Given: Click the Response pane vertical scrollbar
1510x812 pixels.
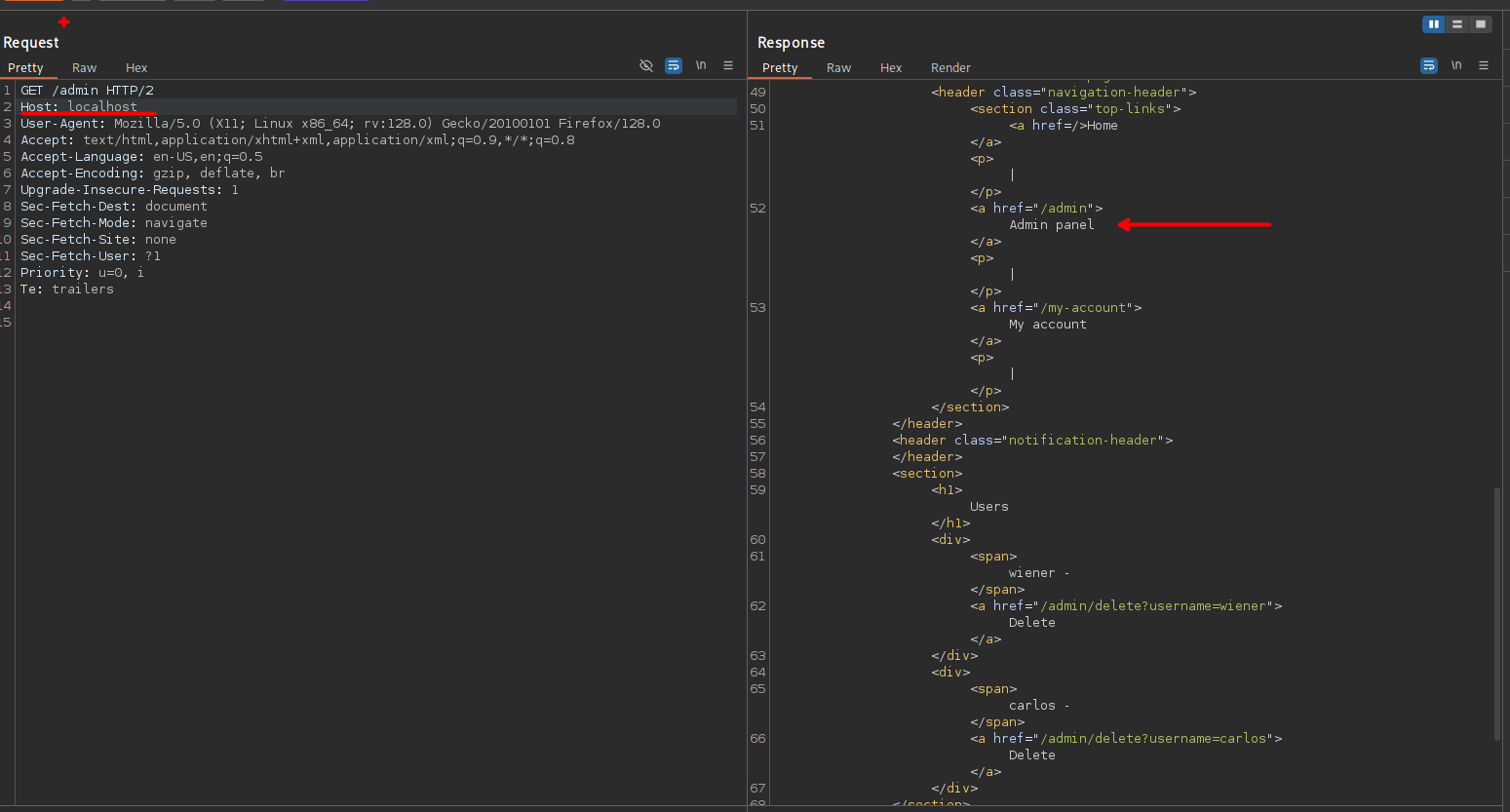Looking at the screenshot, I should click(1497, 614).
